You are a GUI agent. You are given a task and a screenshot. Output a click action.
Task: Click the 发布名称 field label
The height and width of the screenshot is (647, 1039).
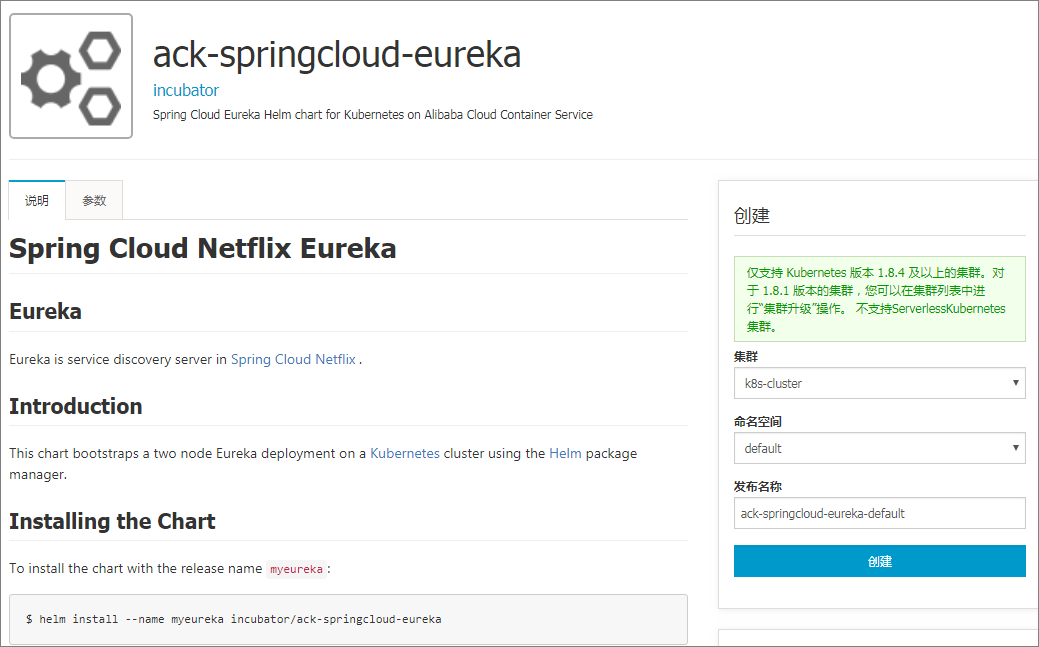tap(757, 487)
